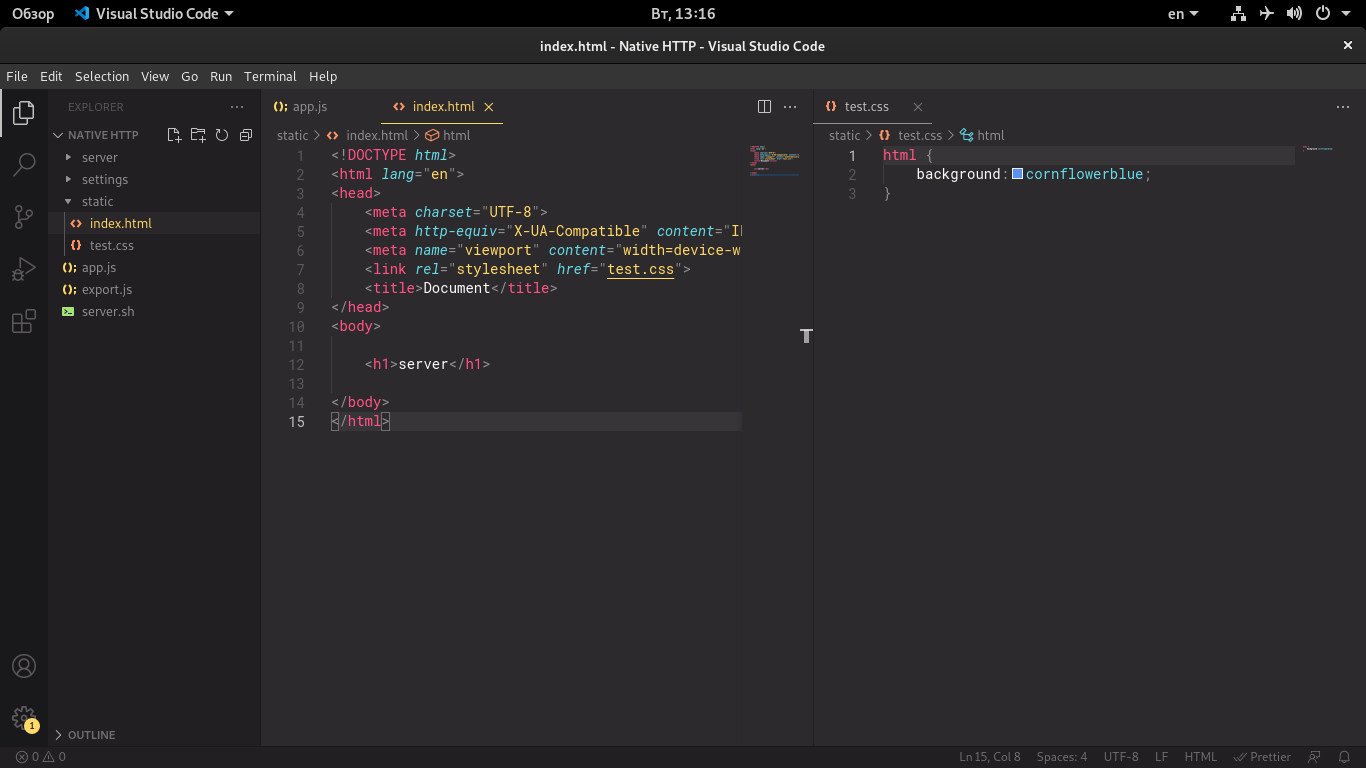The image size is (1366, 768).
Task: Open more actions for index.html editor group
Action: pos(790,106)
